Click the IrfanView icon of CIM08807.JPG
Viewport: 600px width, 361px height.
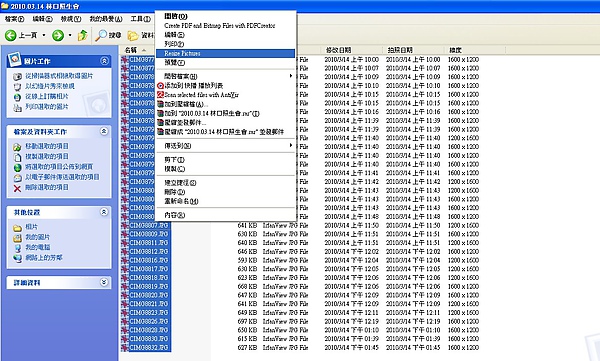pos(125,225)
